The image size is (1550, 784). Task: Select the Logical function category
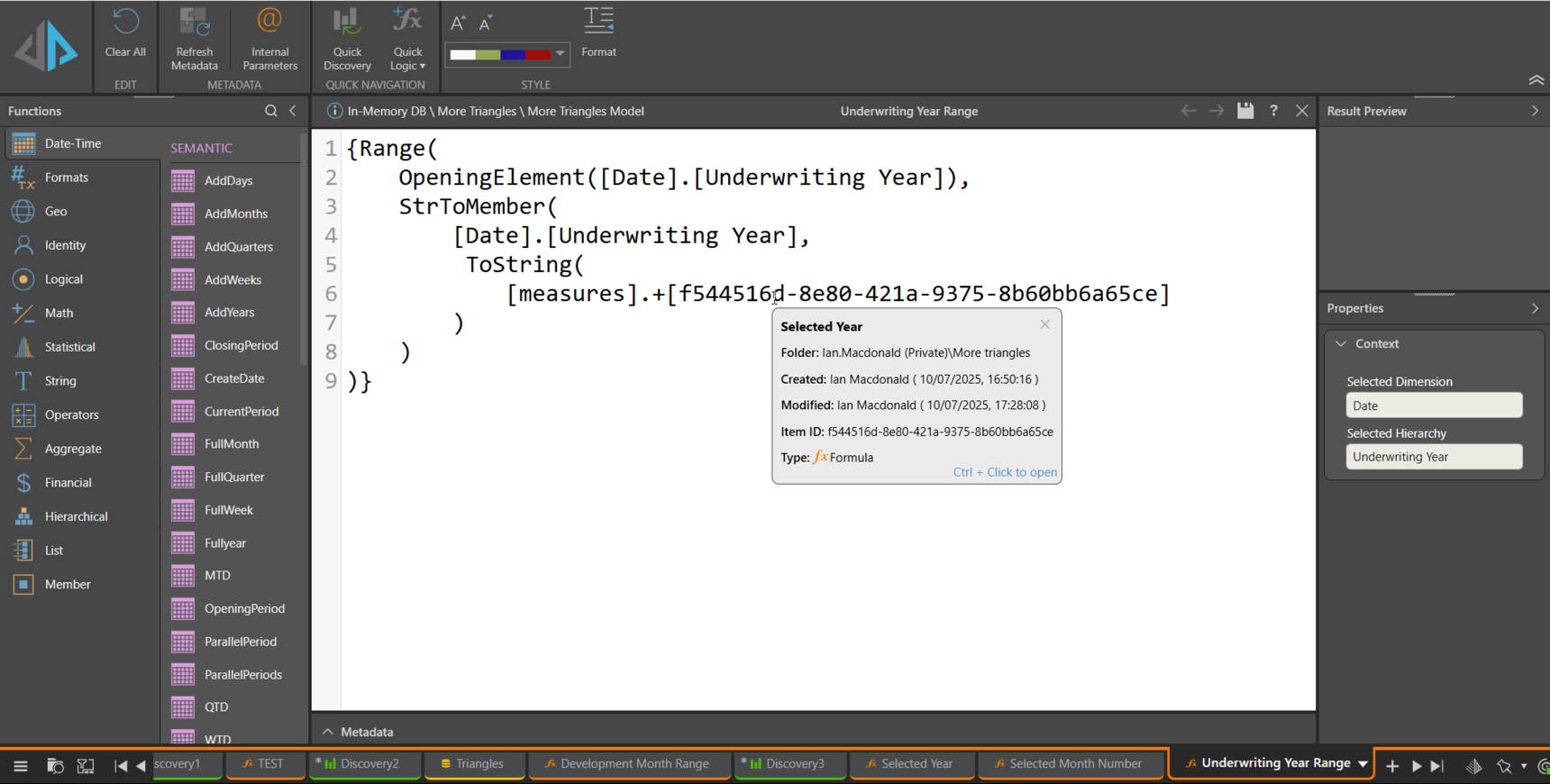pos(81,279)
